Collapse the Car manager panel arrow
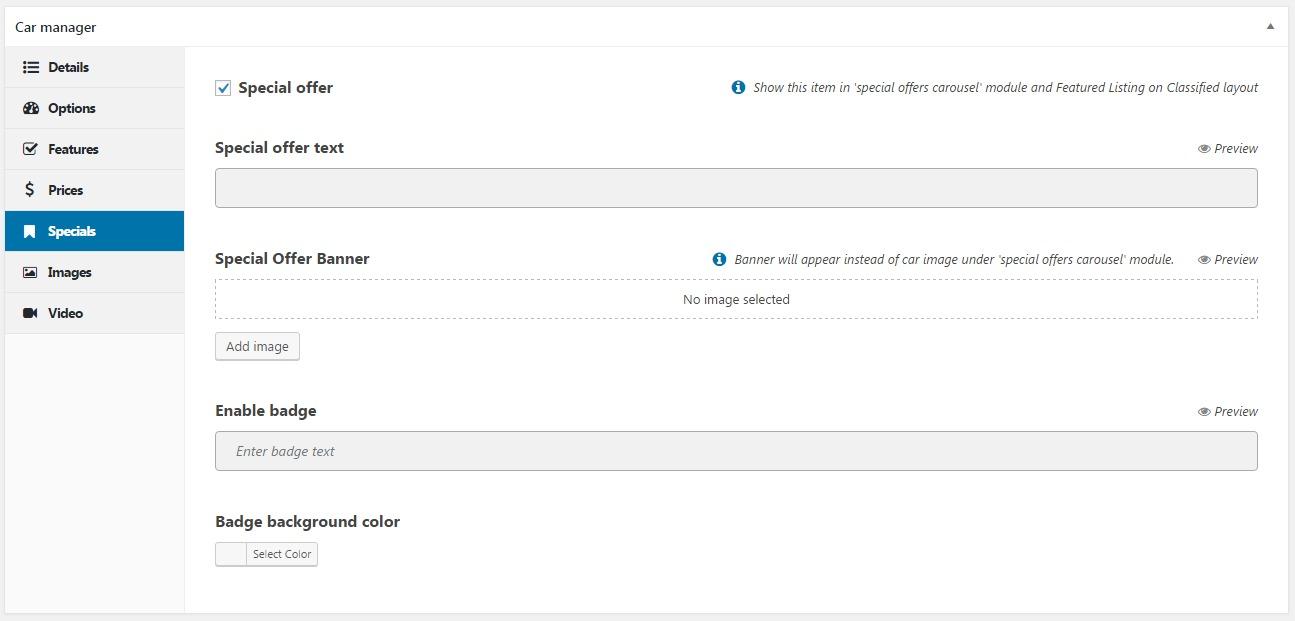Viewport: 1295px width, 621px height. click(1270, 27)
